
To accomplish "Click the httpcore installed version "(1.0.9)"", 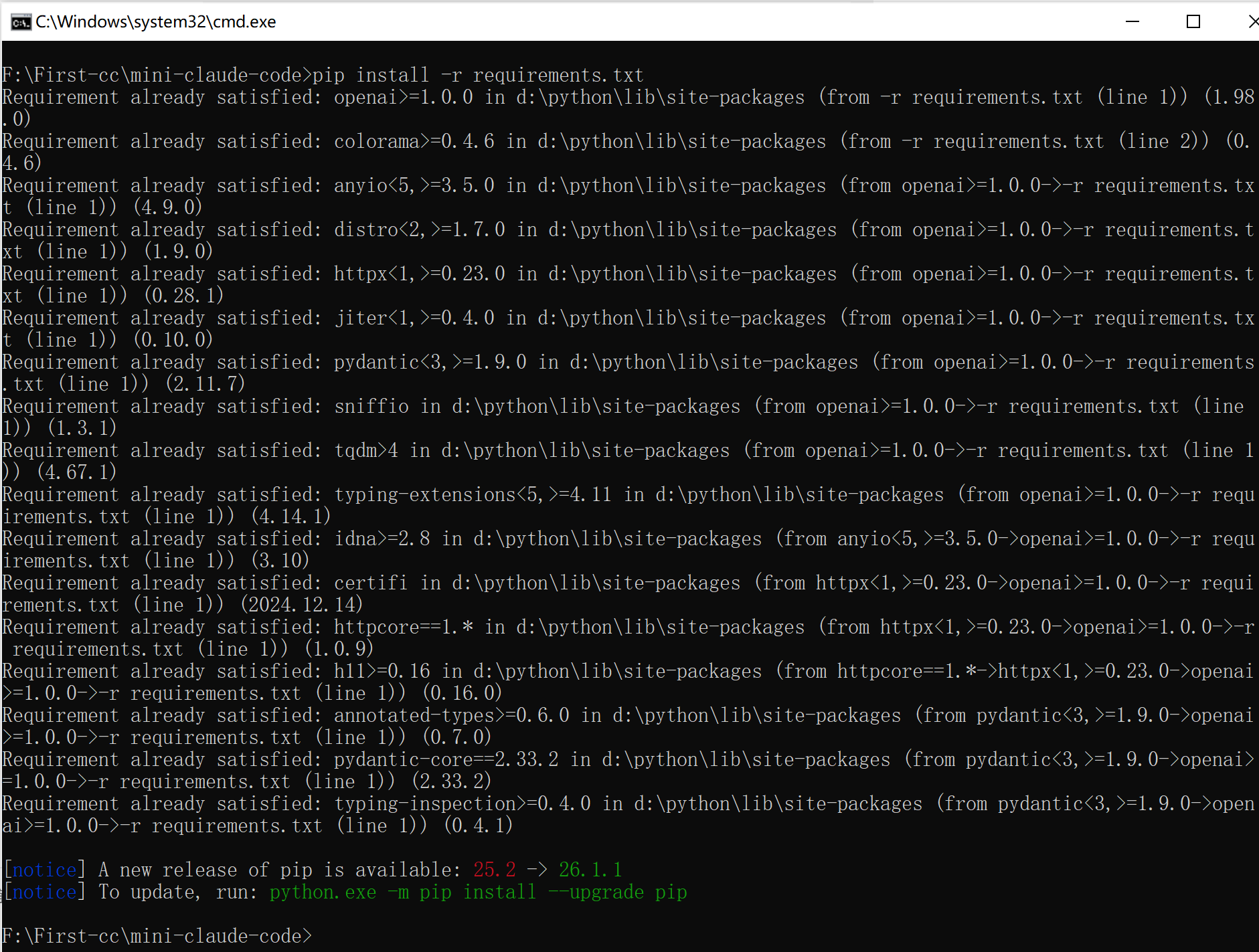I will pyautogui.click(x=339, y=649).
